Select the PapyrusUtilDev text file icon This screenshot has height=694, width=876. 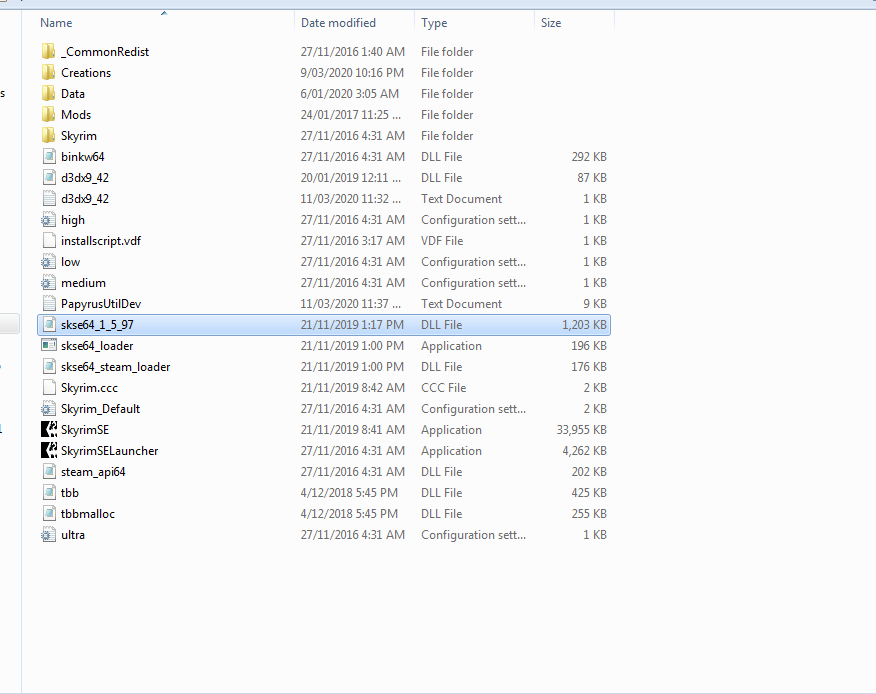49,303
